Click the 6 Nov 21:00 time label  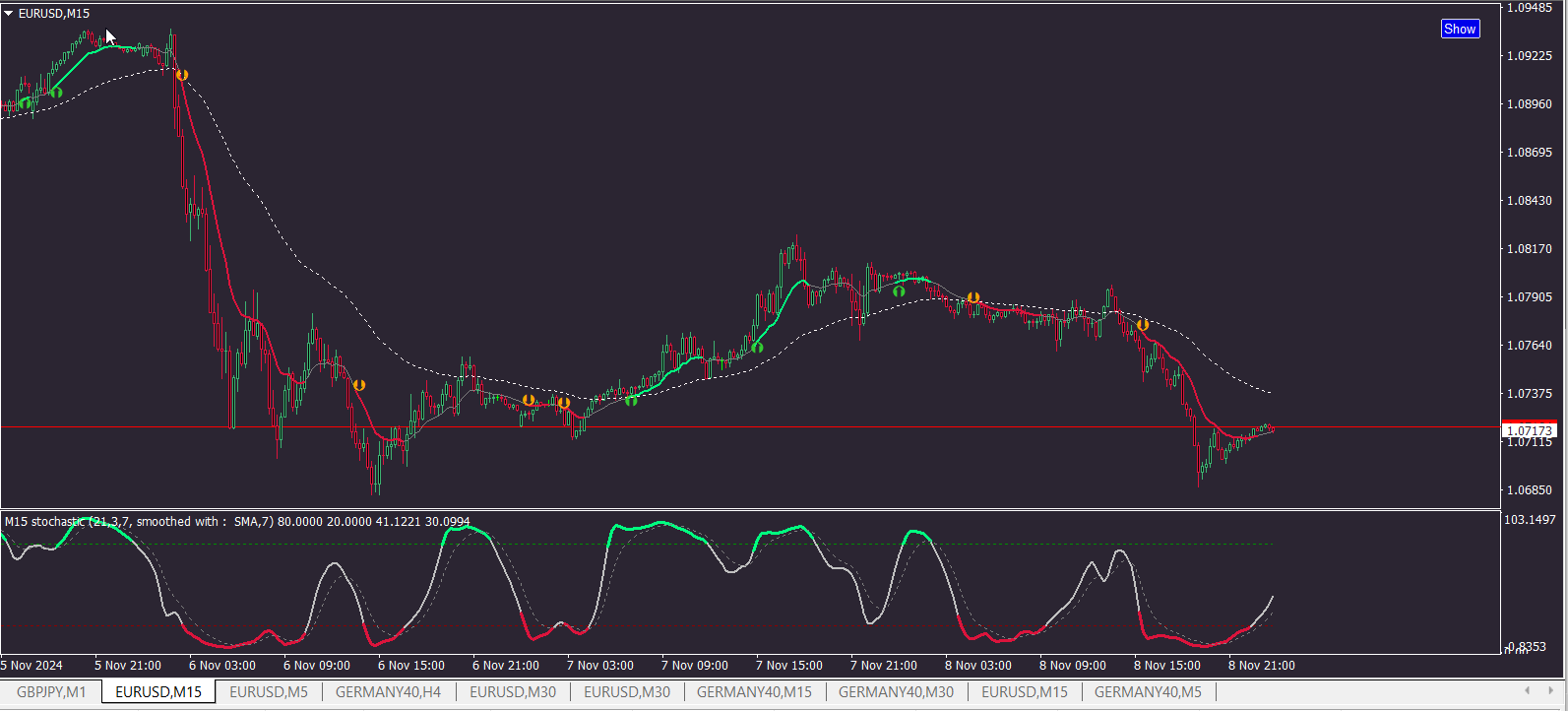click(506, 666)
